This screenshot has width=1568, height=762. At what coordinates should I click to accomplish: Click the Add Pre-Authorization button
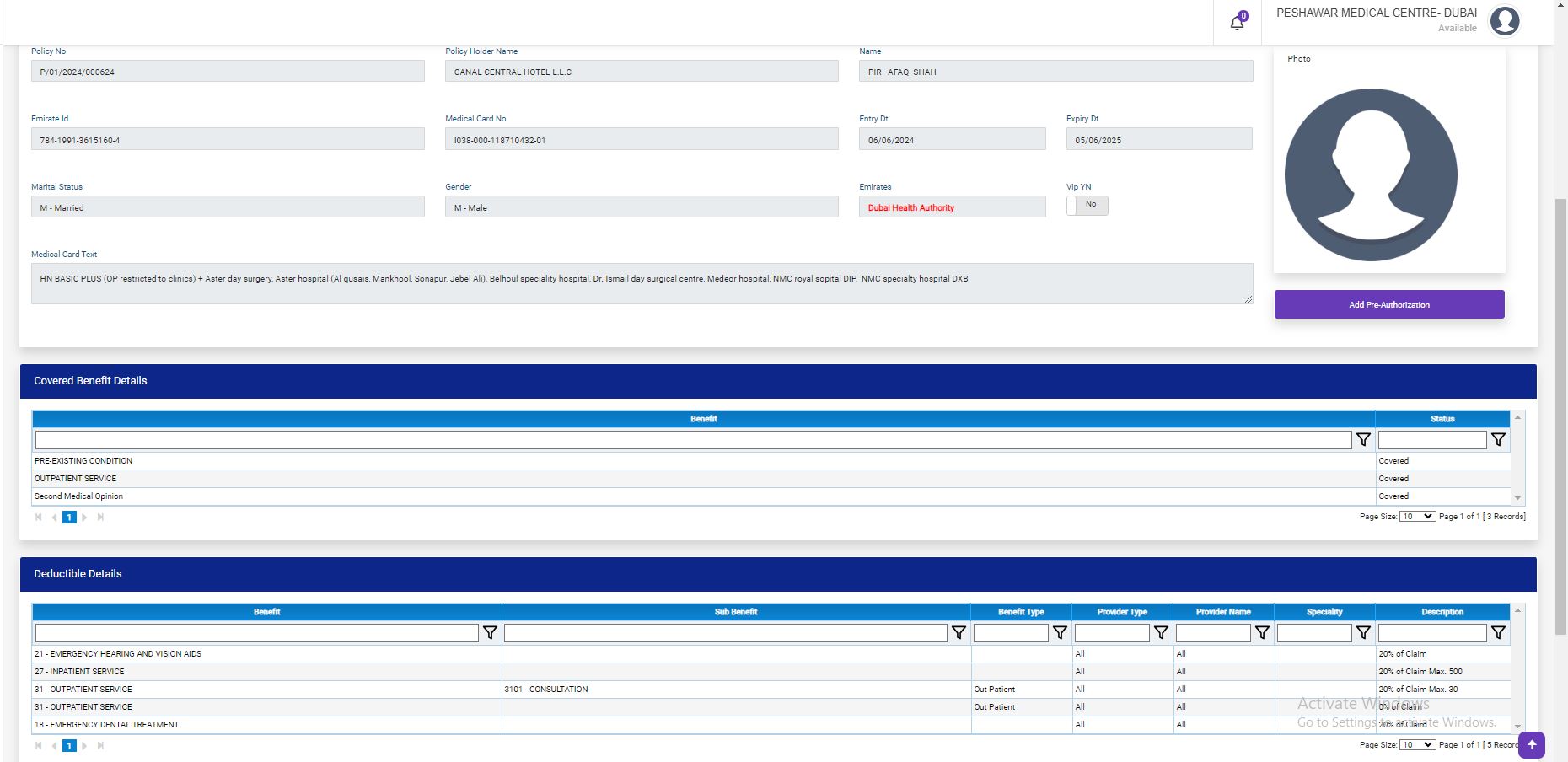1388,305
